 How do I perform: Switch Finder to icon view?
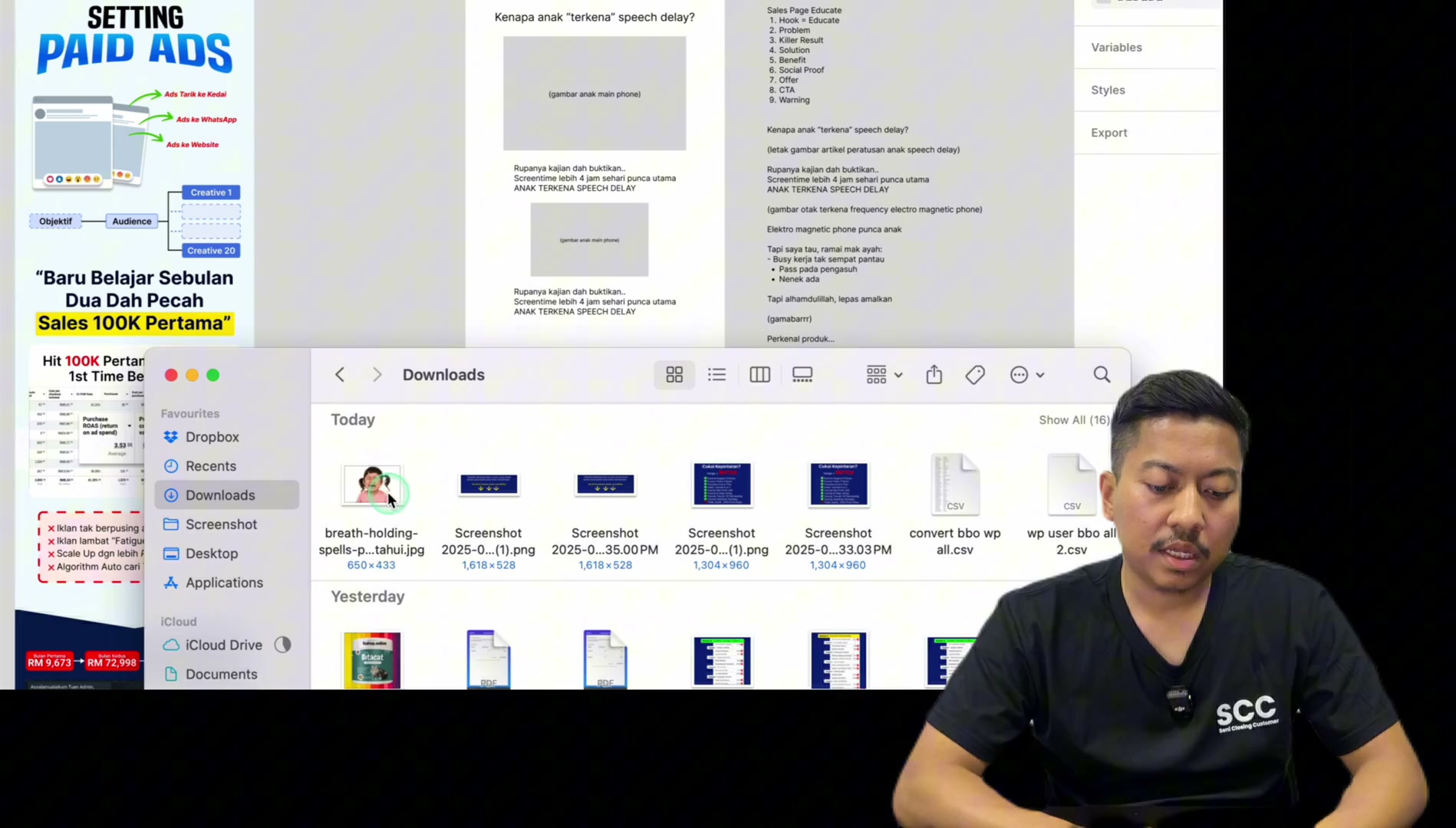pyautogui.click(x=674, y=375)
